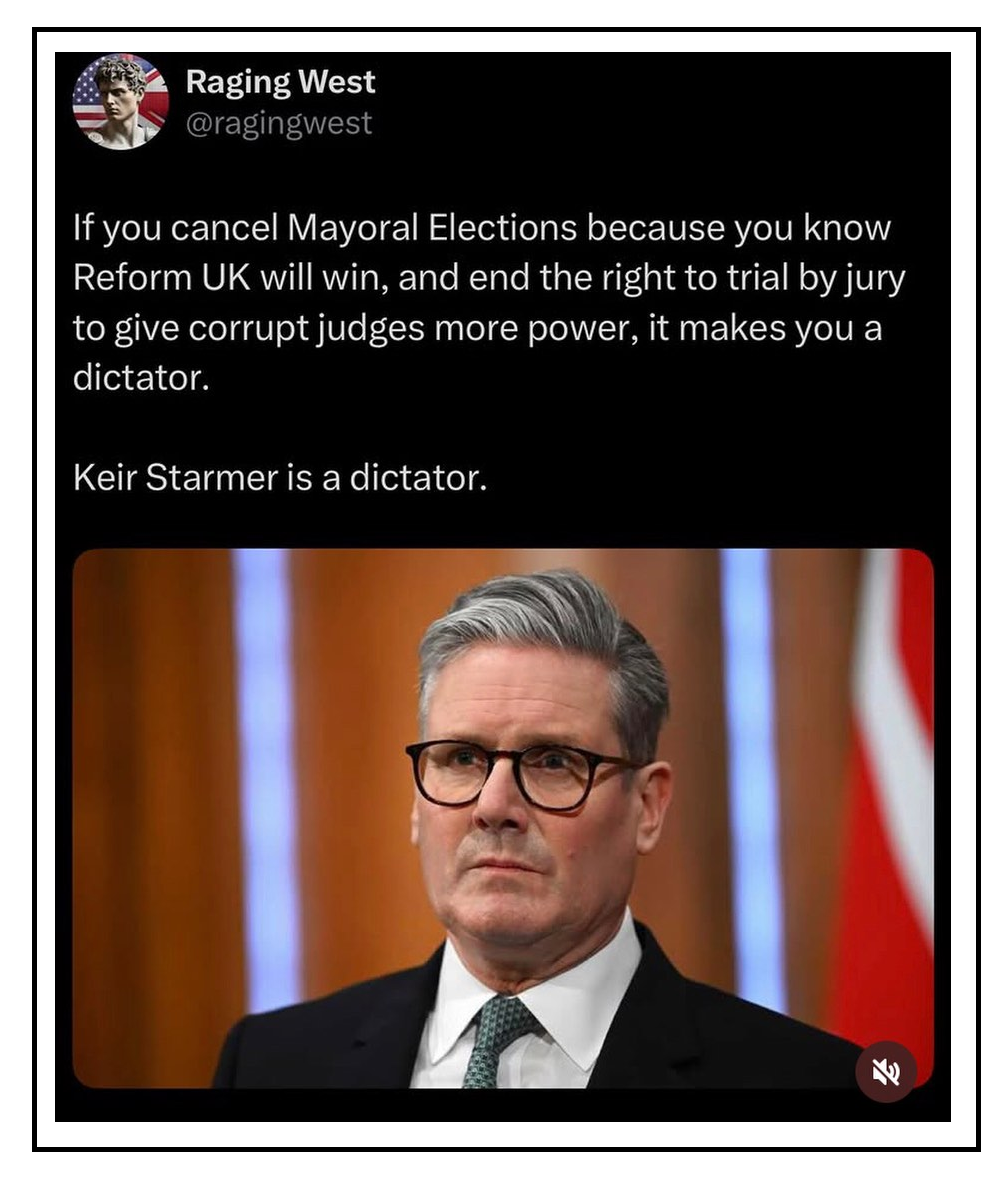Image resolution: width=1005 pixels, height=1180 pixels.
Task: Open the Raging West display name
Action: click(x=280, y=82)
